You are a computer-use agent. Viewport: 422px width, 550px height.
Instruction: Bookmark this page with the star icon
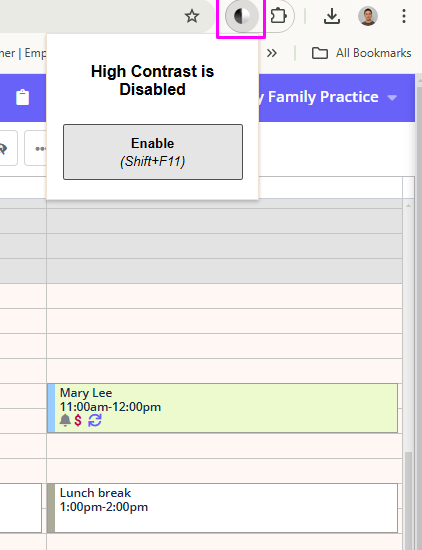tap(192, 16)
